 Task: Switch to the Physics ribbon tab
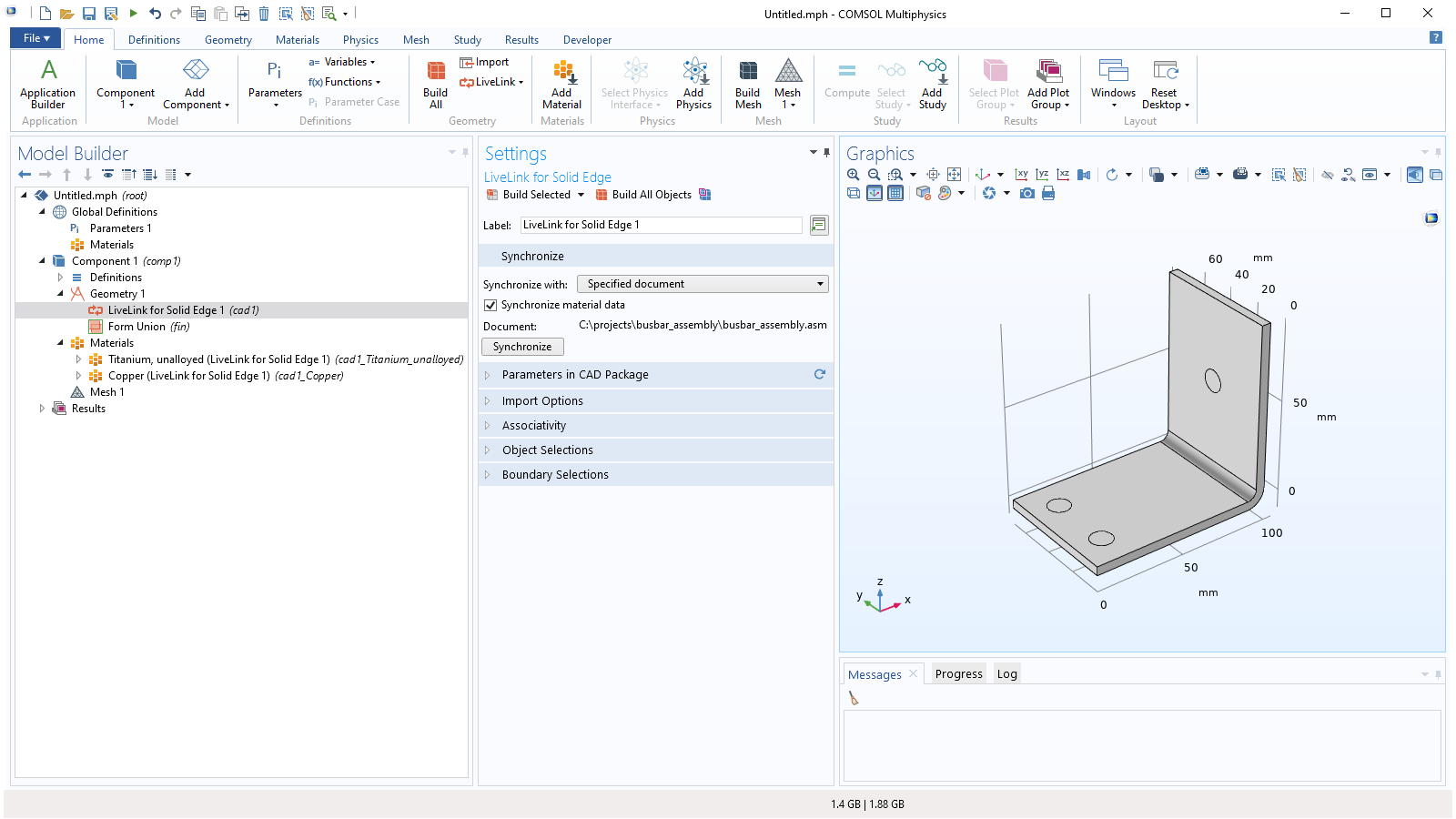360,40
